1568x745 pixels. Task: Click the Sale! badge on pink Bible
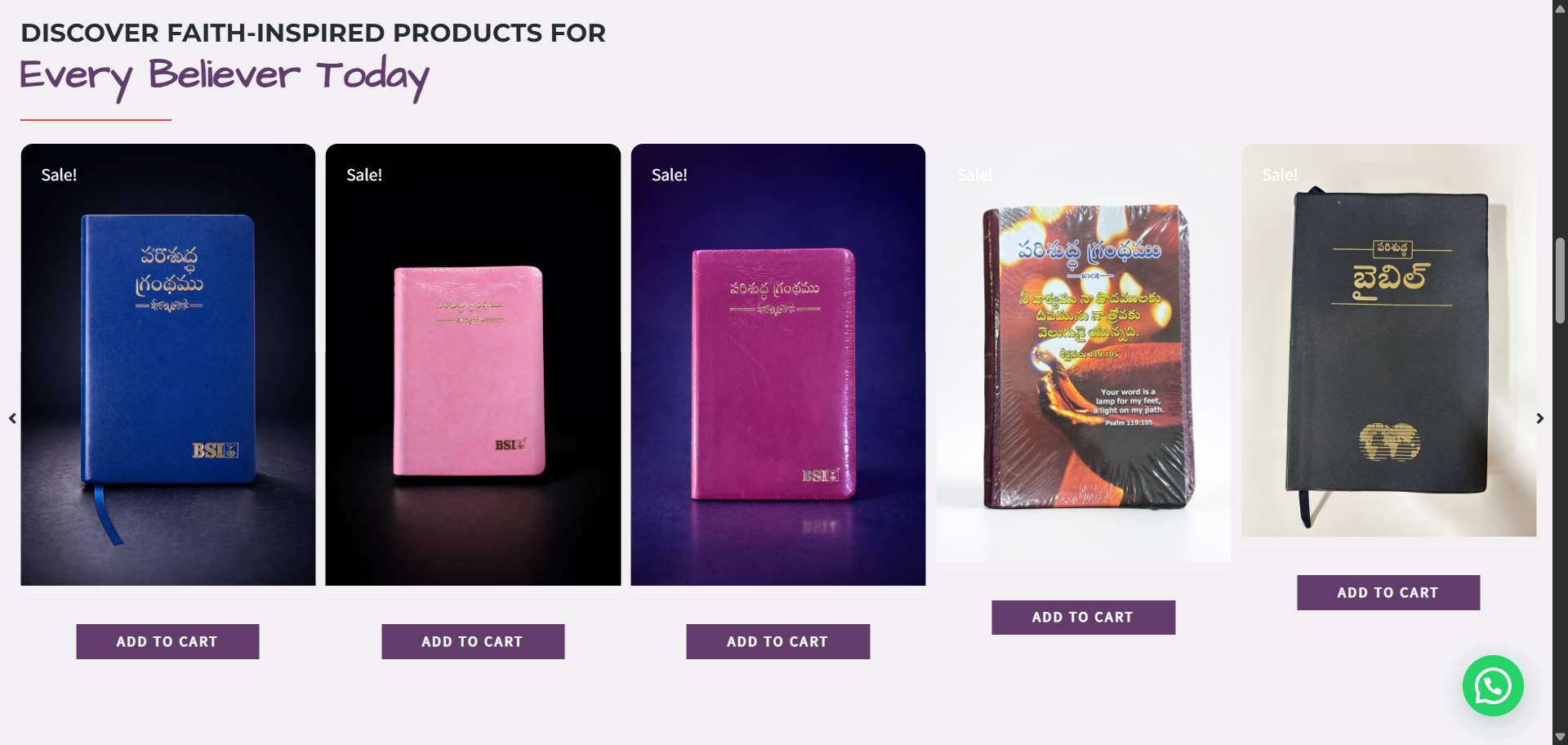click(364, 175)
